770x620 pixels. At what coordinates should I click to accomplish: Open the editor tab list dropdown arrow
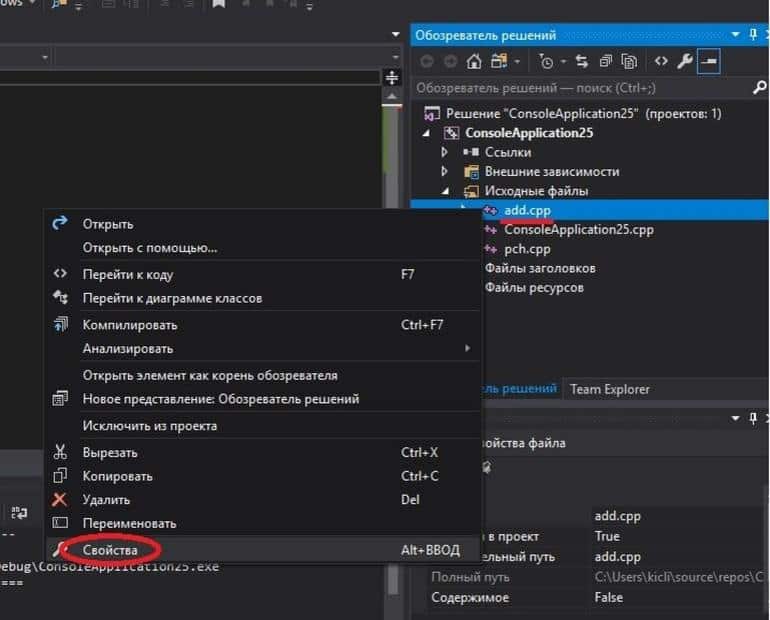tap(395, 34)
